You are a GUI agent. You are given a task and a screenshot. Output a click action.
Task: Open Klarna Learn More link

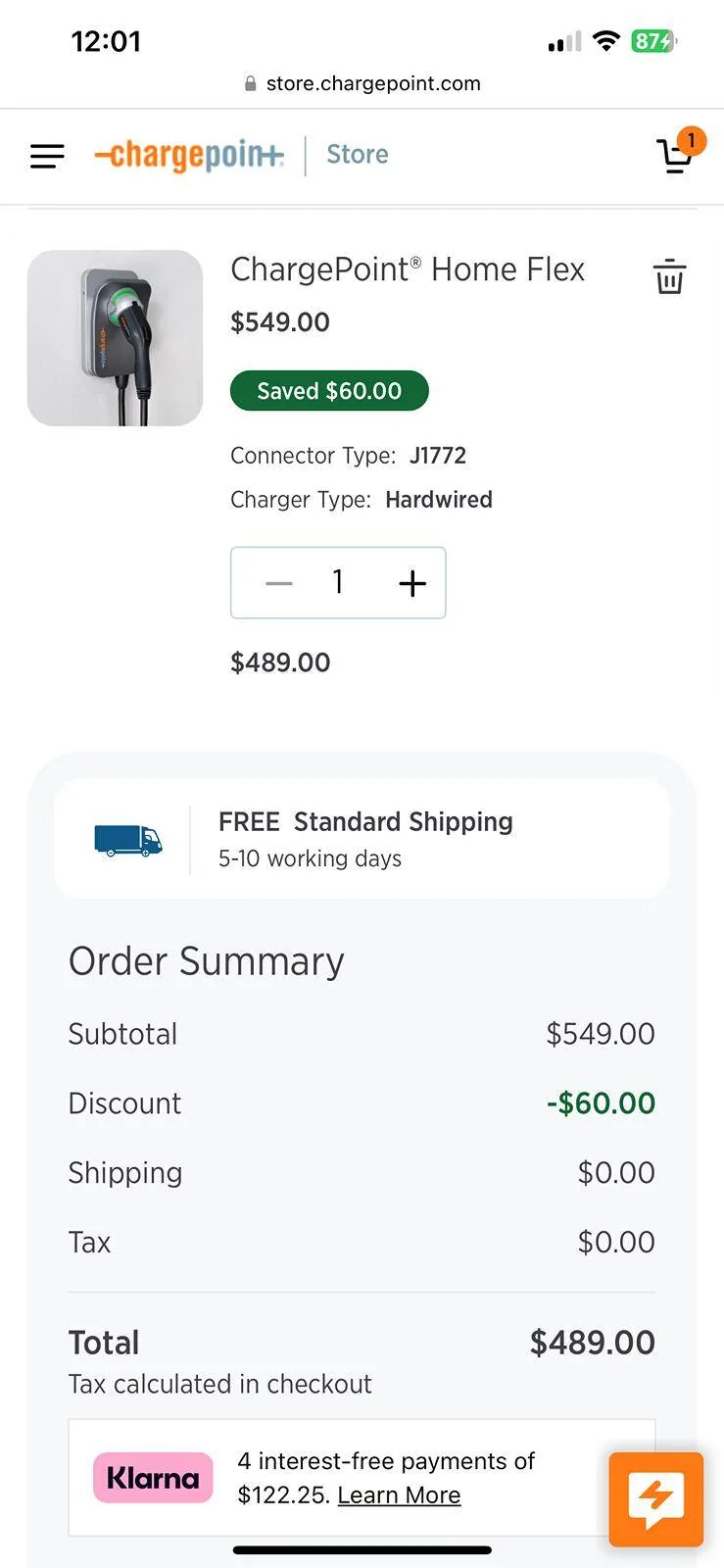pyautogui.click(x=399, y=1494)
